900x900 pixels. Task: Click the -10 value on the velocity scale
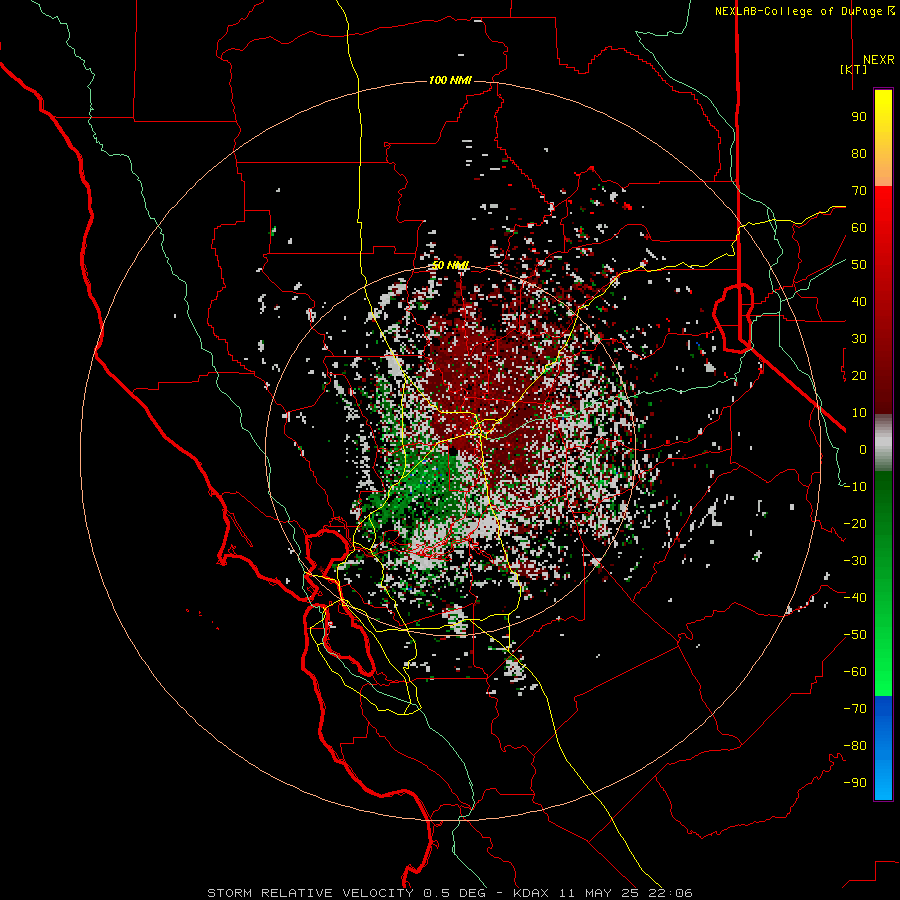click(855, 487)
